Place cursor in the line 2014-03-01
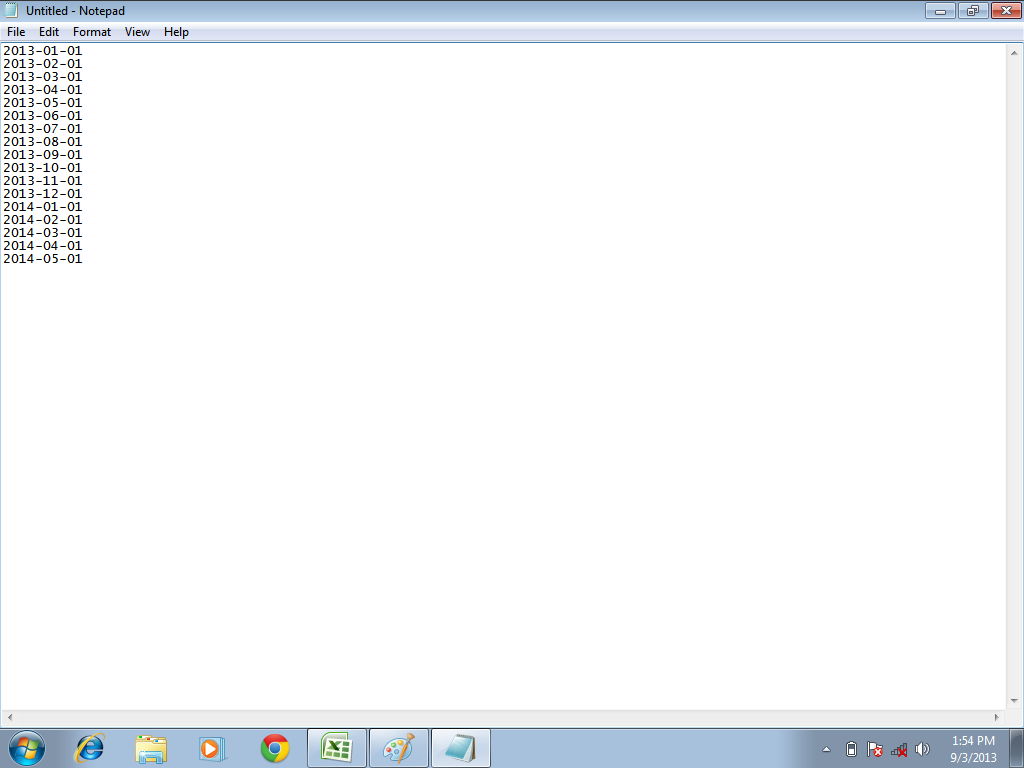 click(43, 233)
